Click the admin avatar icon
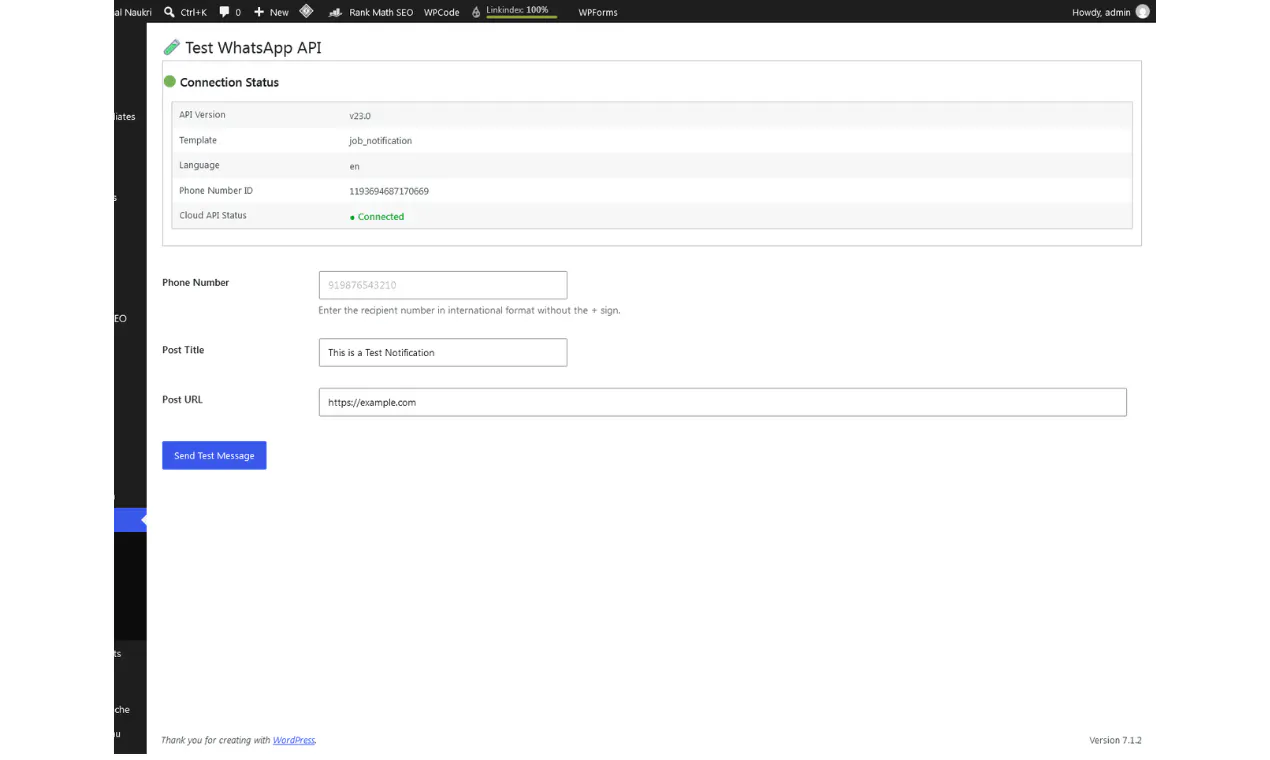Image resolution: width=1270 pixels, height=760 pixels. pyautogui.click(x=1142, y=12)
